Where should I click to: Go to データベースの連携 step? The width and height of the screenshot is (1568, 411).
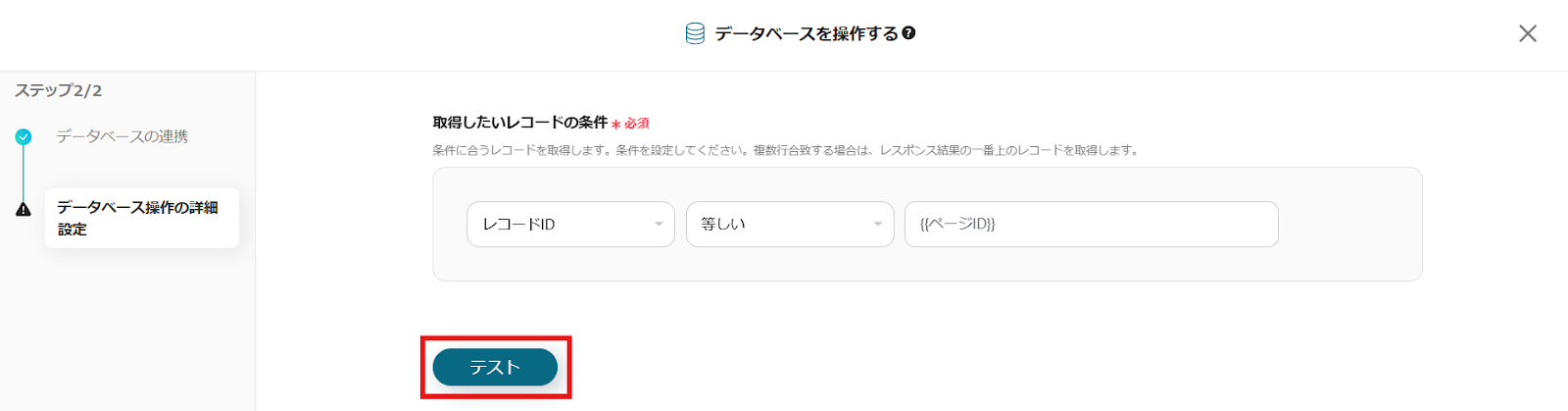pyautogui.click(x=122, y=136)
